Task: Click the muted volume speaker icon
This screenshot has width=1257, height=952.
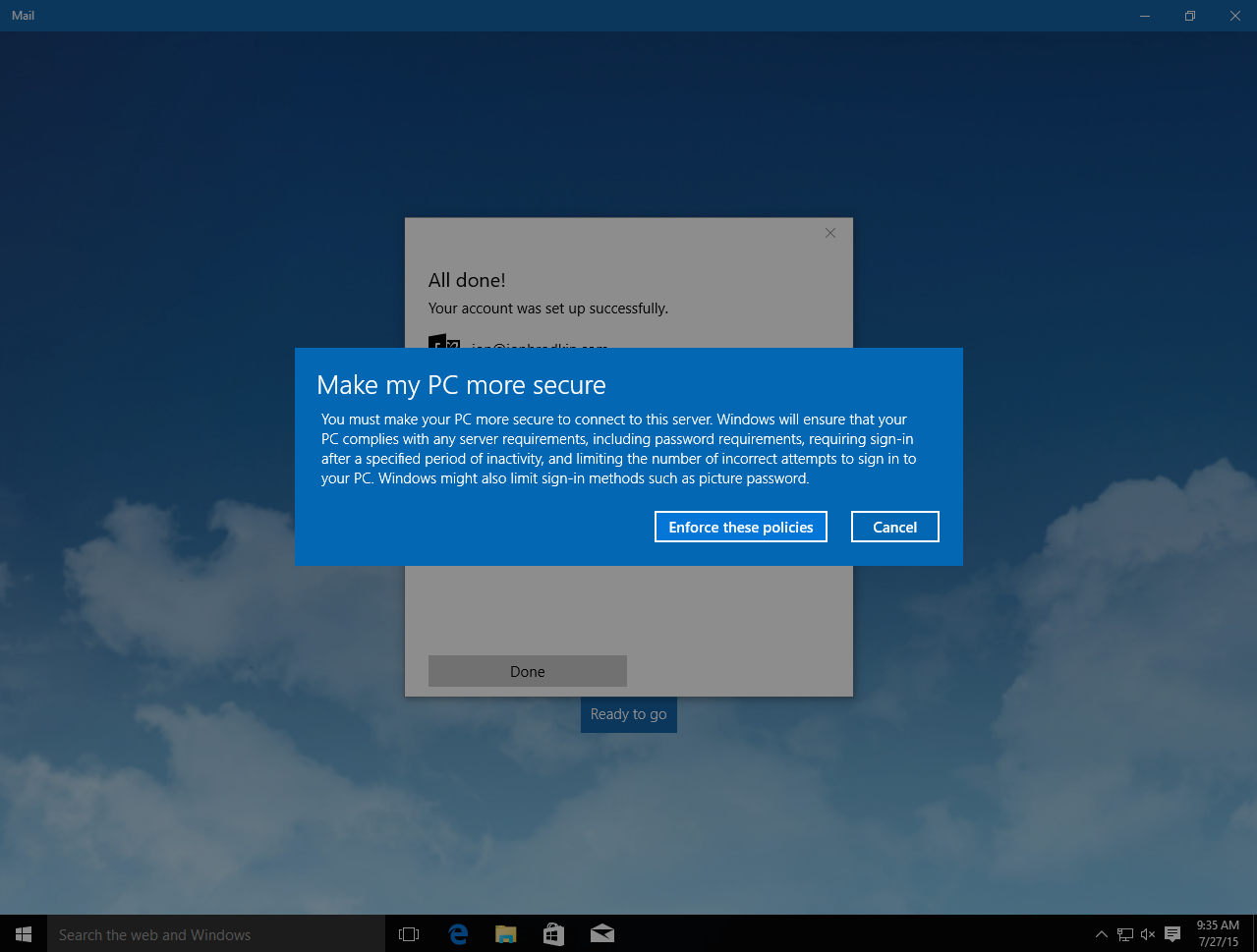Action: coord(1148,934)
